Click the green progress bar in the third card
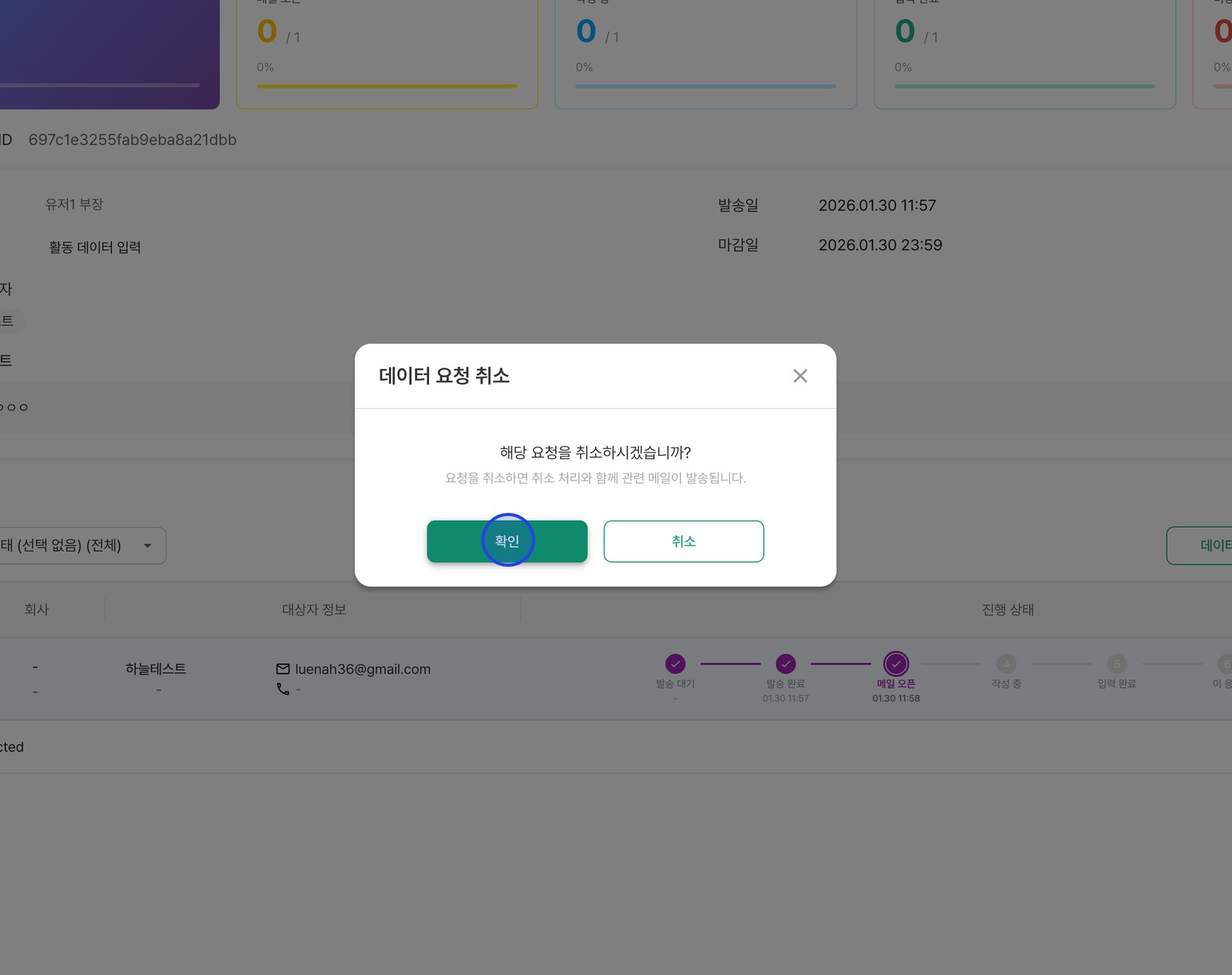Viewport: 1232px width, 975px height. [x=1024, y=86]
